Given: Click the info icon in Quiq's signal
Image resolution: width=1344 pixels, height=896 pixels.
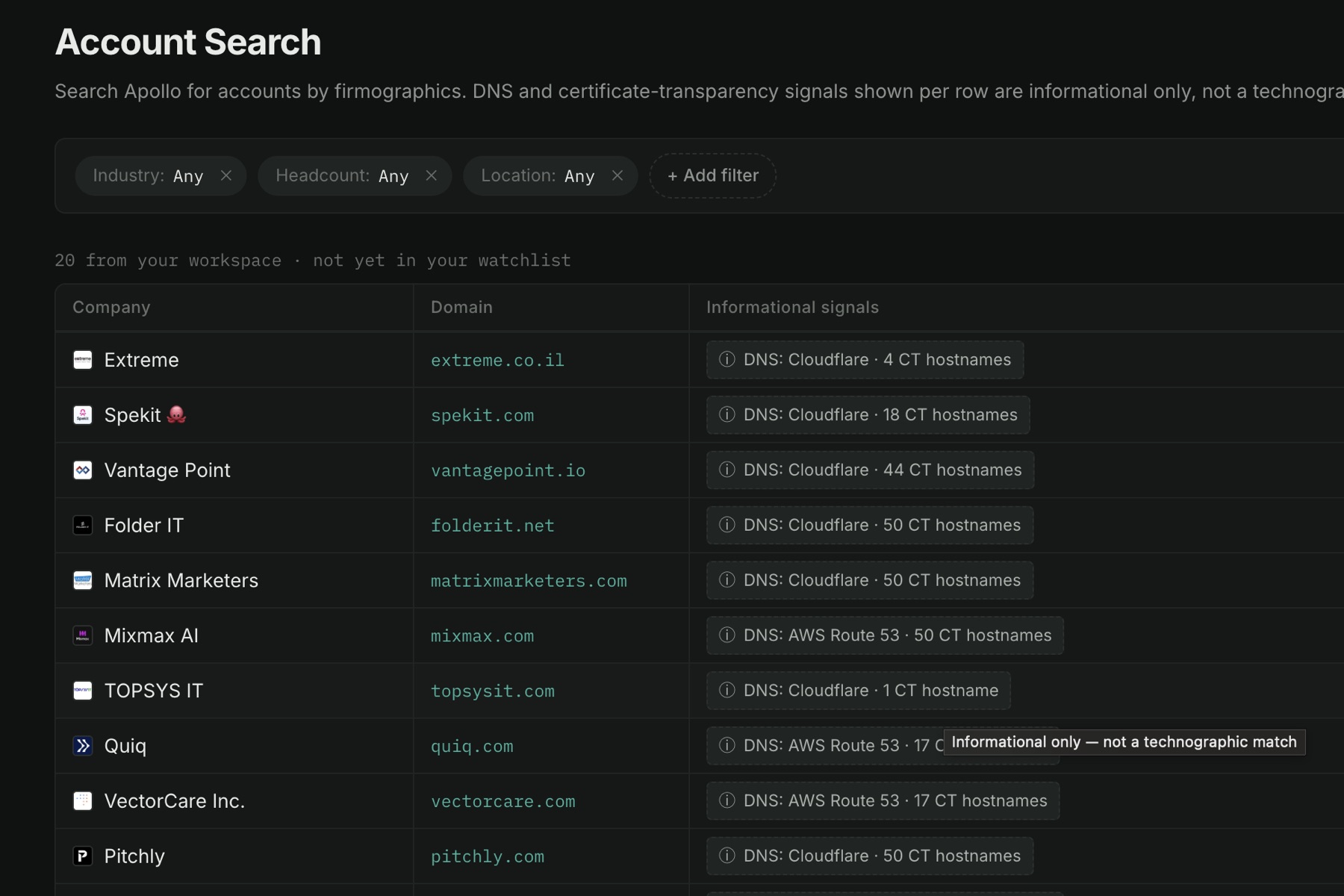Looking at the screenshot, I should click(727, 745).
